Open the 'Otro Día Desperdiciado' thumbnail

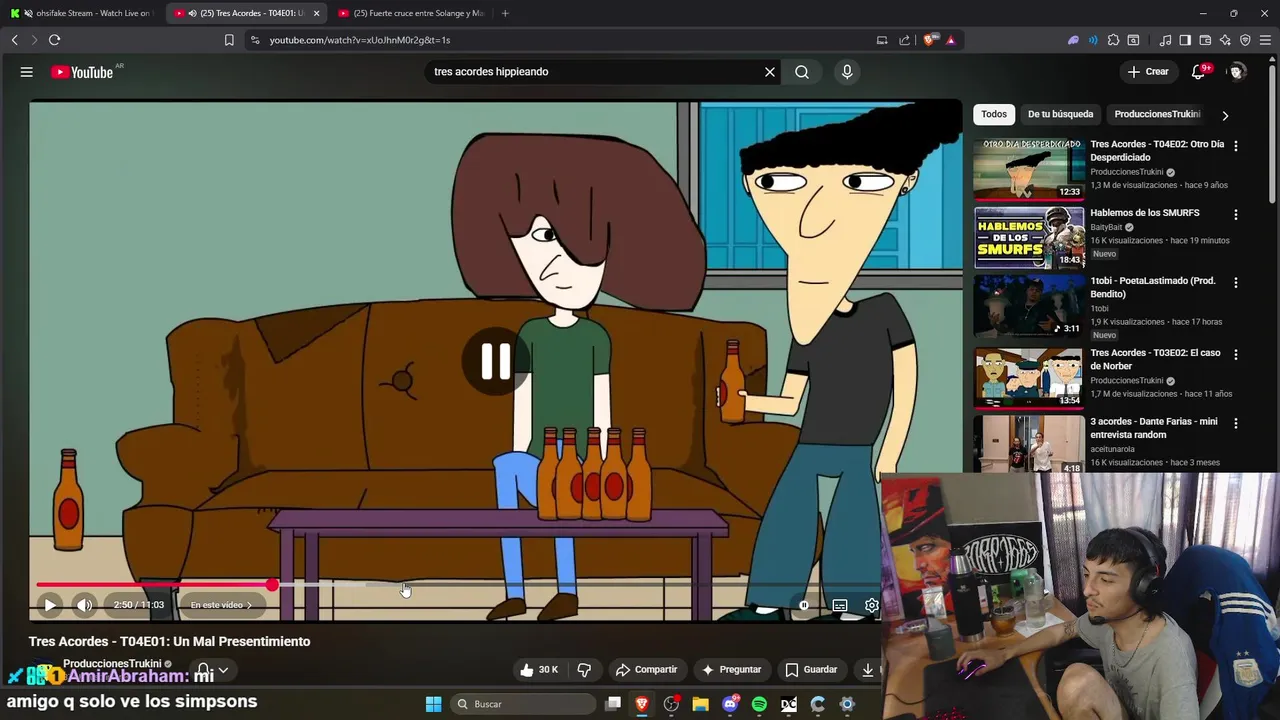click(x=1029, y=169)
